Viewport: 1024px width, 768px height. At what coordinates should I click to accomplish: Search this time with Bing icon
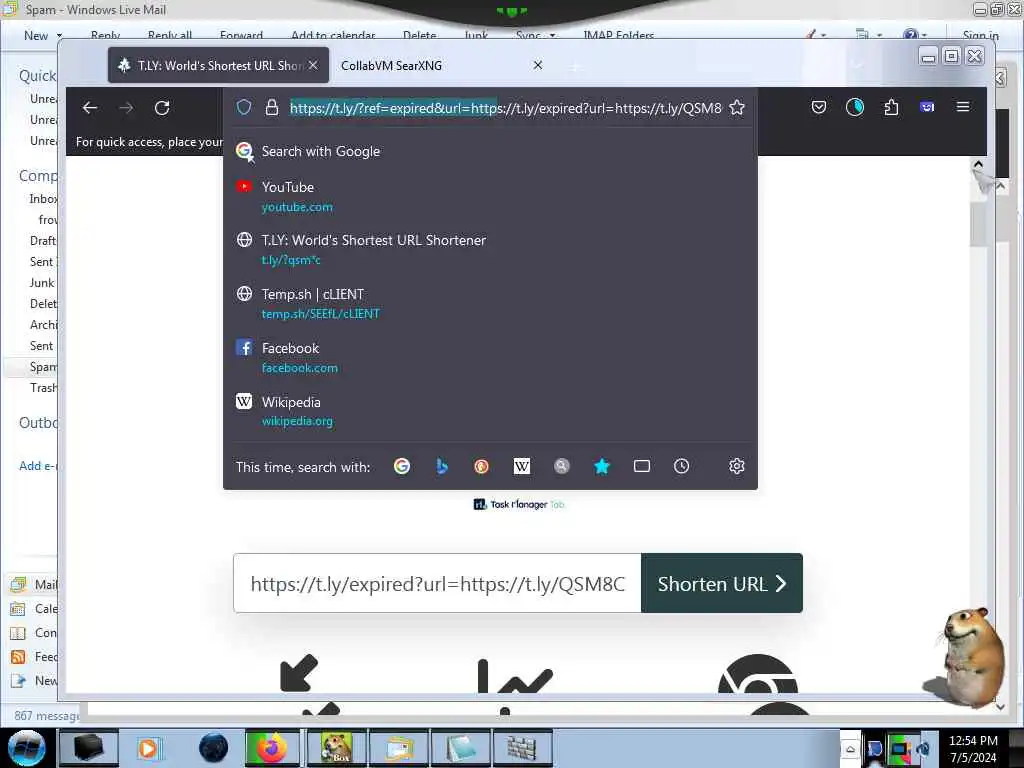[442, 466]
